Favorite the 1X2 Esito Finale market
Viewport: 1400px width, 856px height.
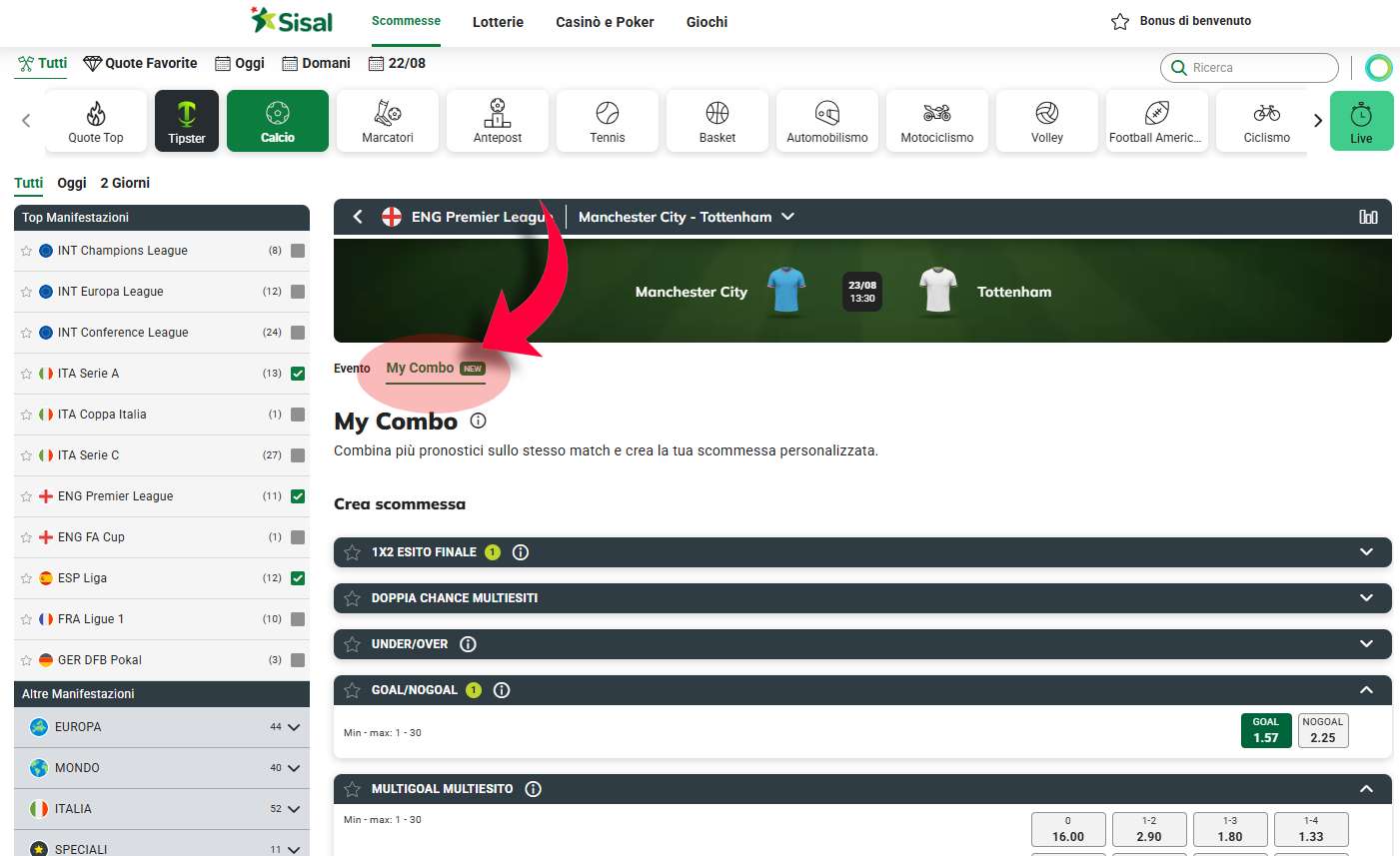pos(352,552)
